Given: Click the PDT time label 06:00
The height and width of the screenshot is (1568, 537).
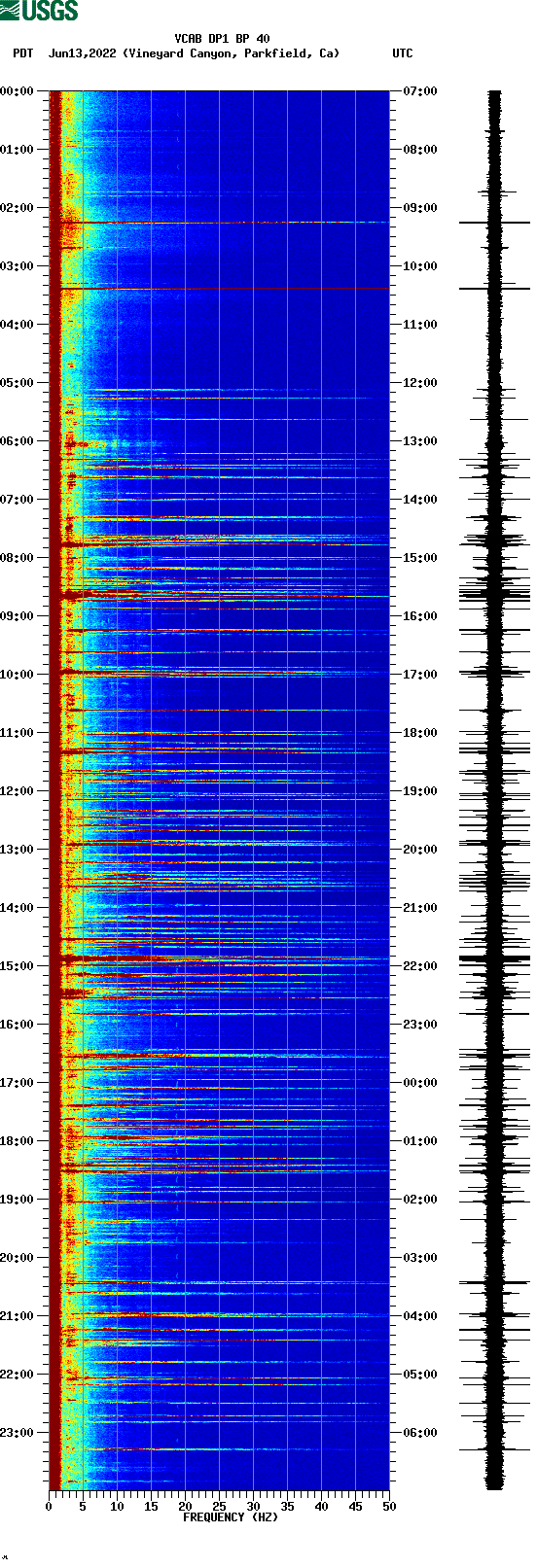Looking at the screenshot, I should click(18, 441).
